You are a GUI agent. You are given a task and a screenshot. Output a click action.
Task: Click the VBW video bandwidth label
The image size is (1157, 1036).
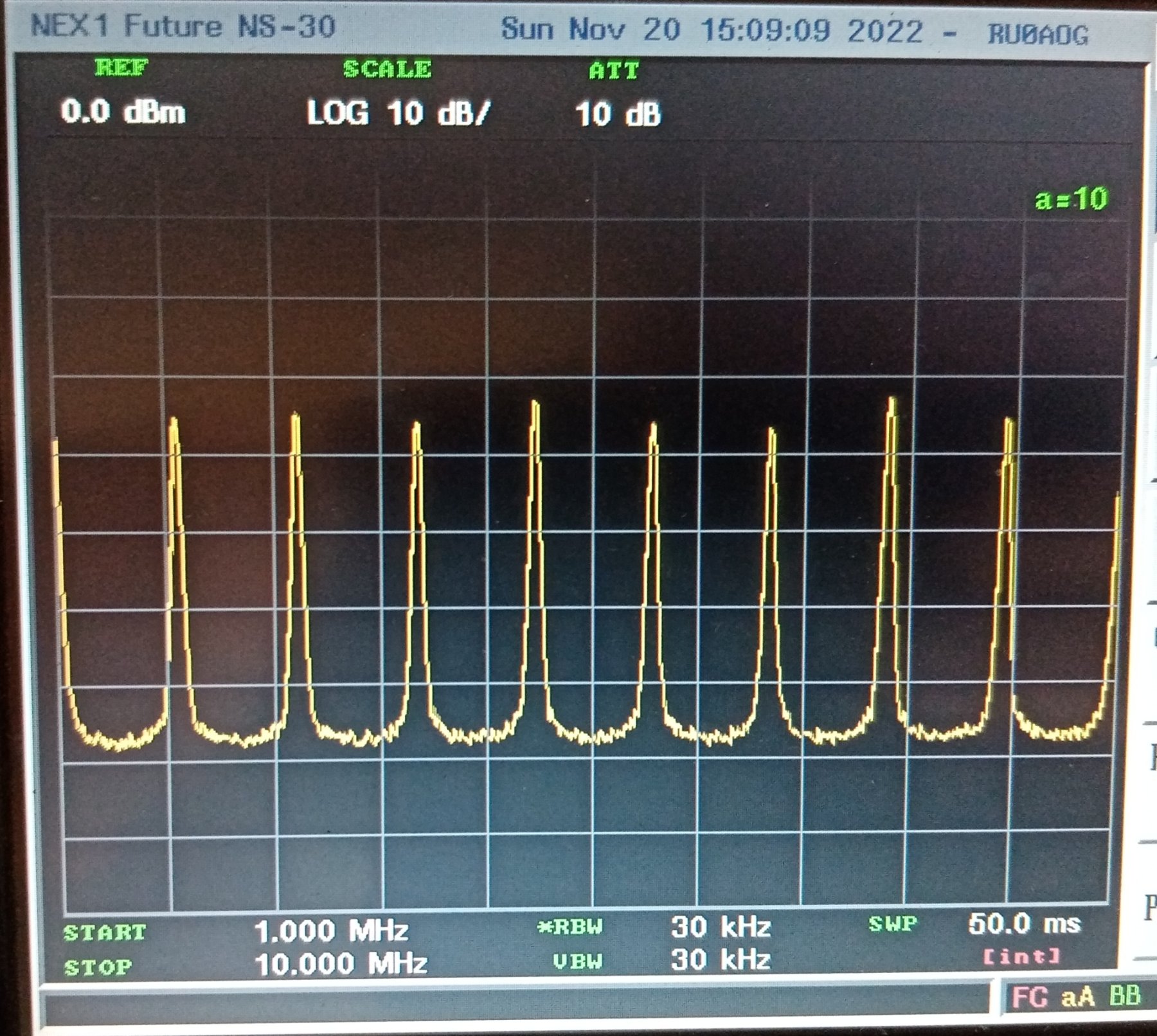(577, 961)
